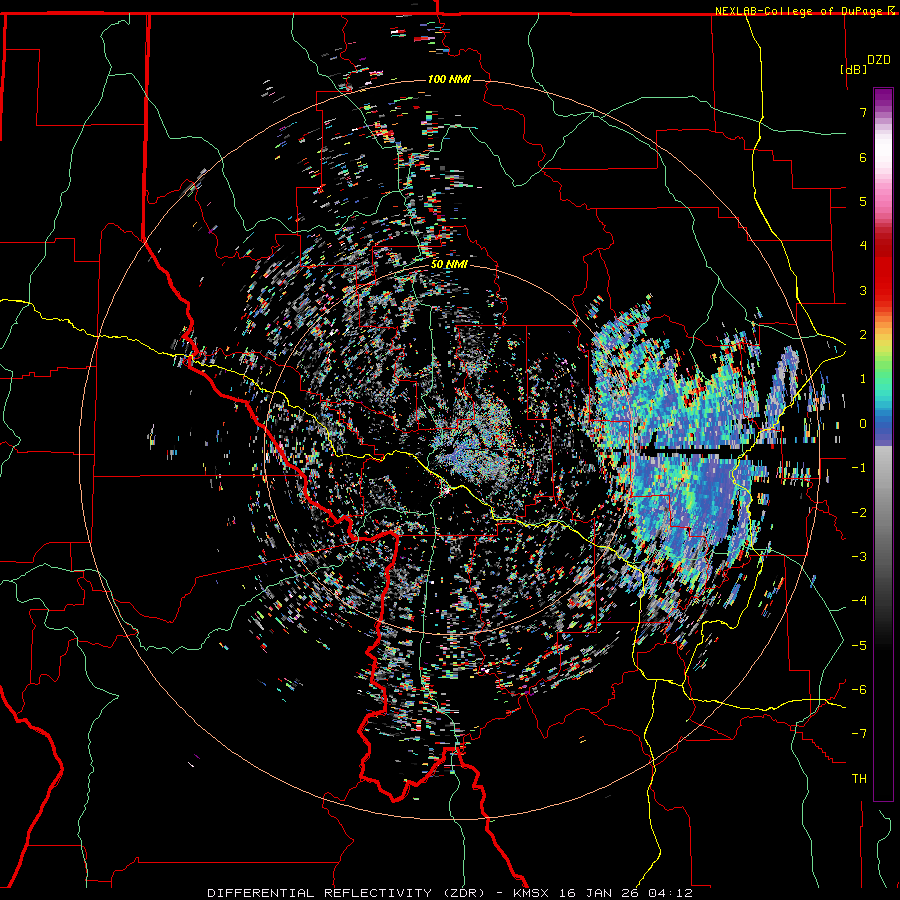Image resolution: width=900 pixels, height=900 pixels.
Task: Click the '3' value on color scale
Action: 863,290
